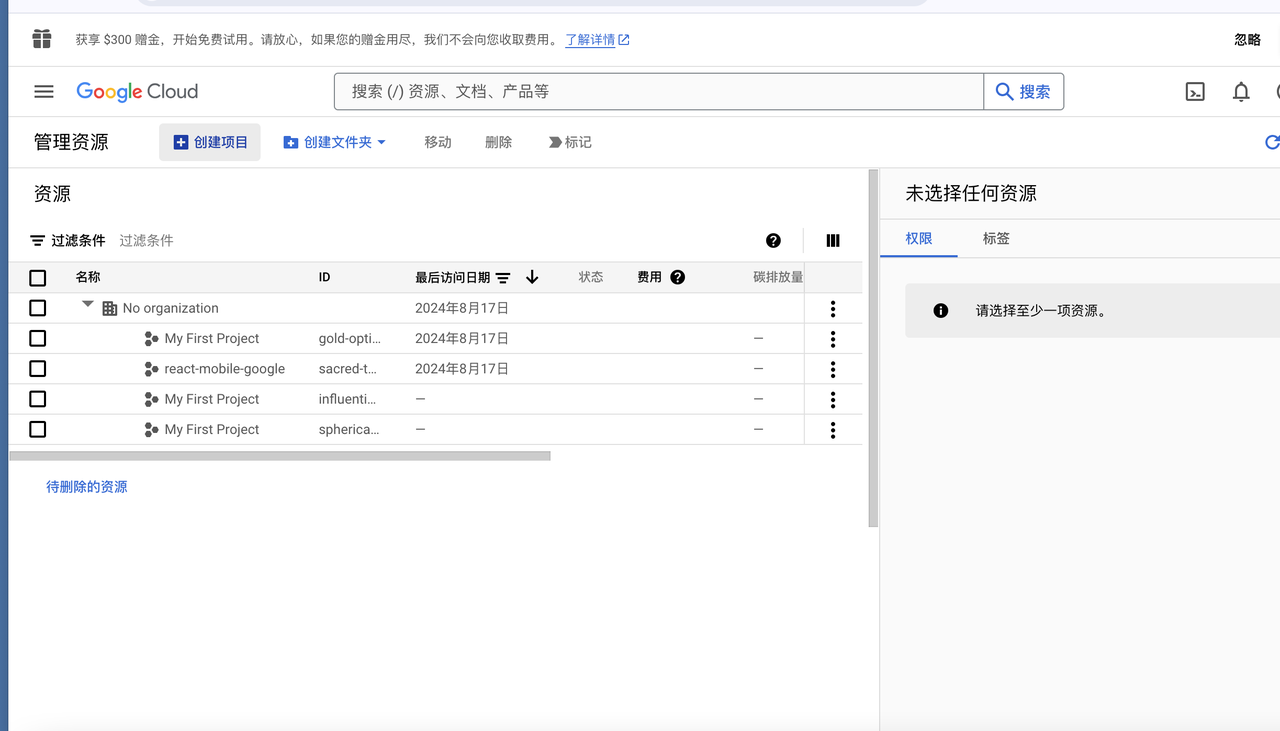The image size is (1280, 731).
Task: Click the vertical resource panel scrollbar
Action: click(x=873, y=348)
